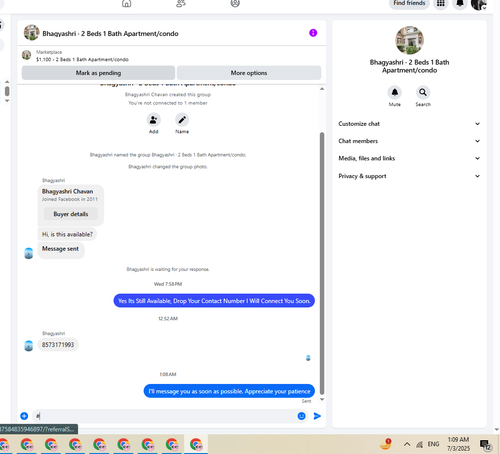Click the chat conversation scrollbar

click(x=322, y=263)
